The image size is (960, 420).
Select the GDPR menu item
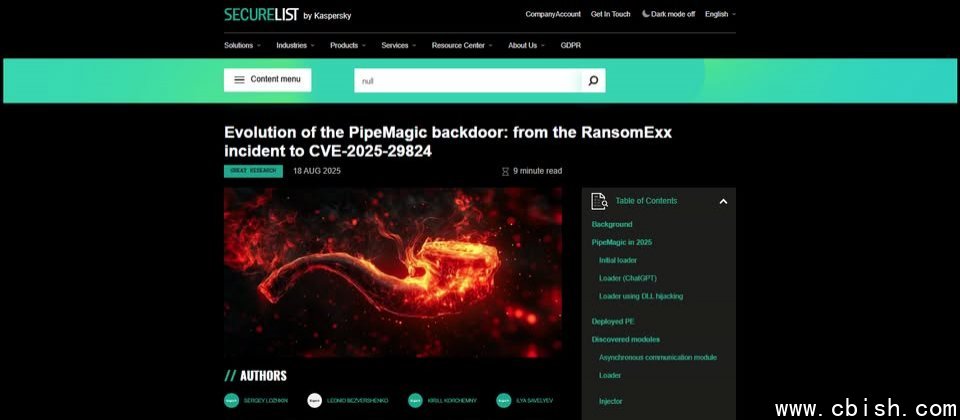571,45
